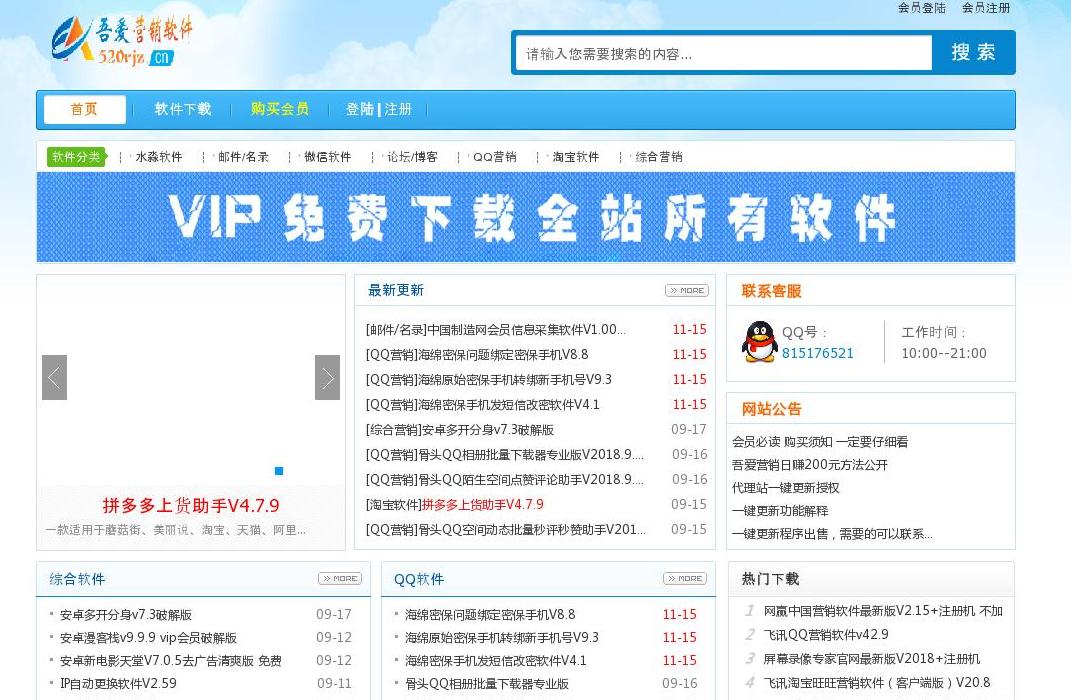The image size is (1071, 700).
Task: Select the blue carousel indicator dot
Action: [x=279, y=471]
